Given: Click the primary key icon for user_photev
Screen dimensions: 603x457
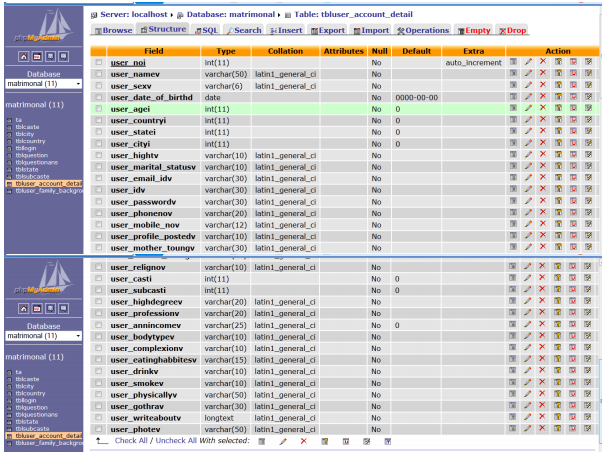Looking at the screenshot, I should point(557,429).
